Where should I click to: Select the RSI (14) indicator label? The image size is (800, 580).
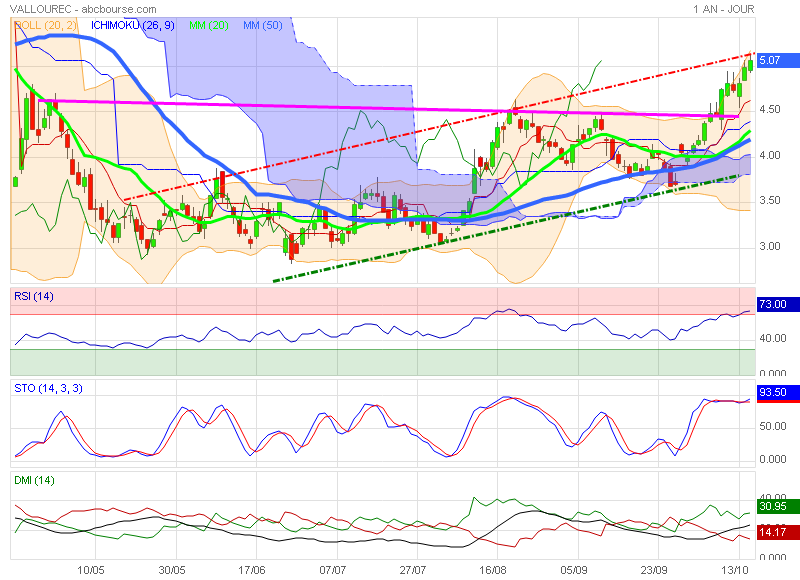click(34, 296)
